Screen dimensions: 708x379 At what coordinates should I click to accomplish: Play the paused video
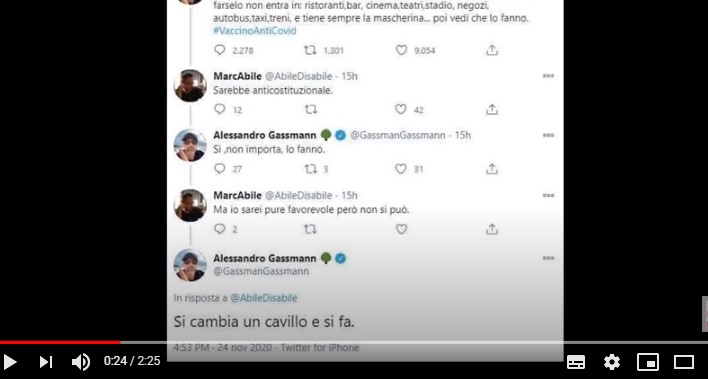click(x=9, y=362)
